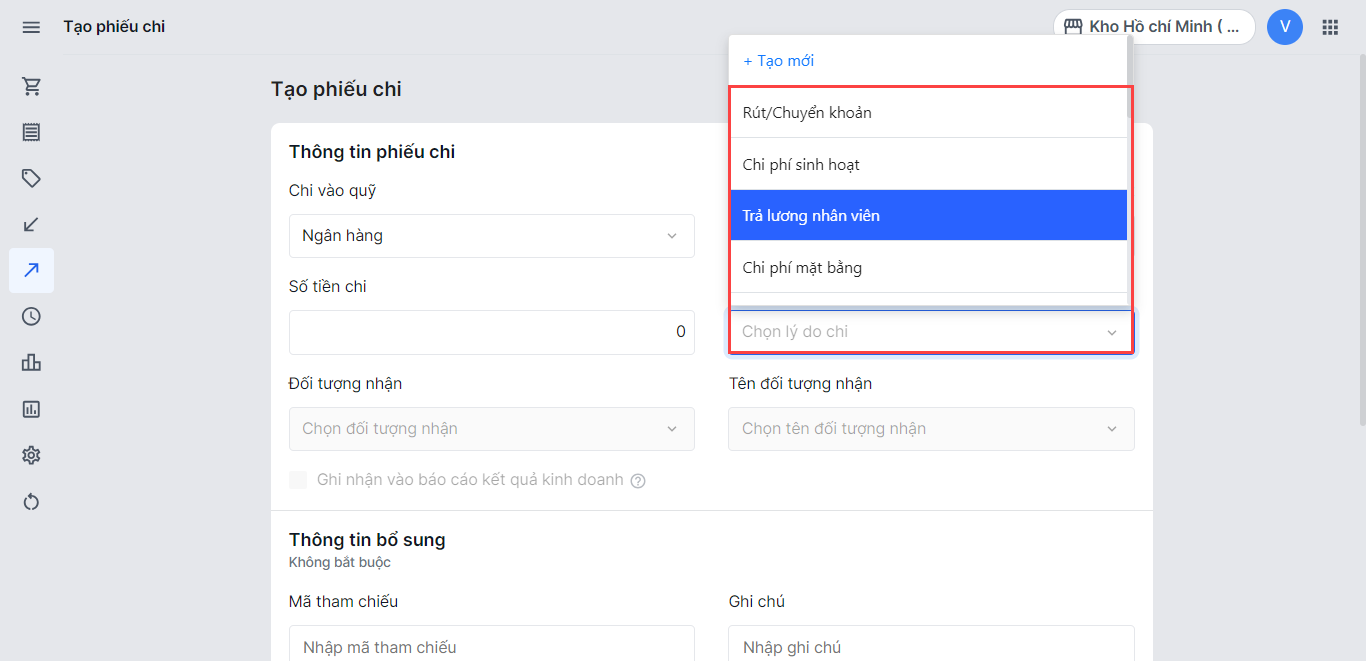Screen dimensions: 1366x661
Task: Tick the Ghi nhận vào báo cáo checkbox
Action: [298, 480]
